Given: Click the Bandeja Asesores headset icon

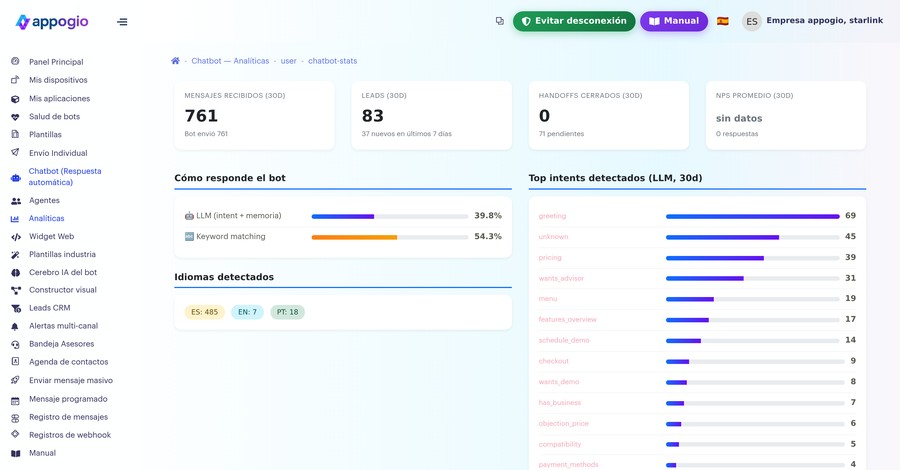Looking at the screenshot, I should point(15,344).
